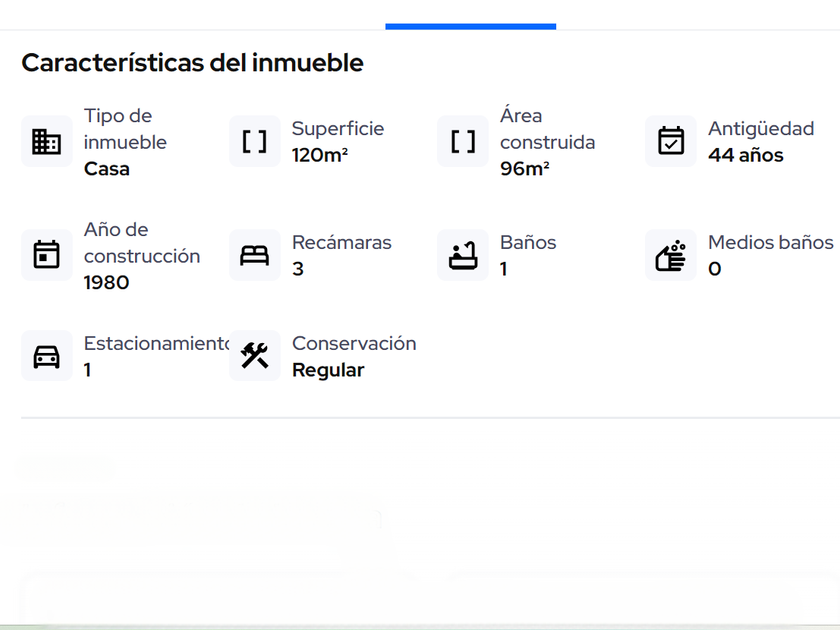This screenshot has height=630, width=840.
Task: Click the Conservación tools icon
Action: click(x=255, y=356)
